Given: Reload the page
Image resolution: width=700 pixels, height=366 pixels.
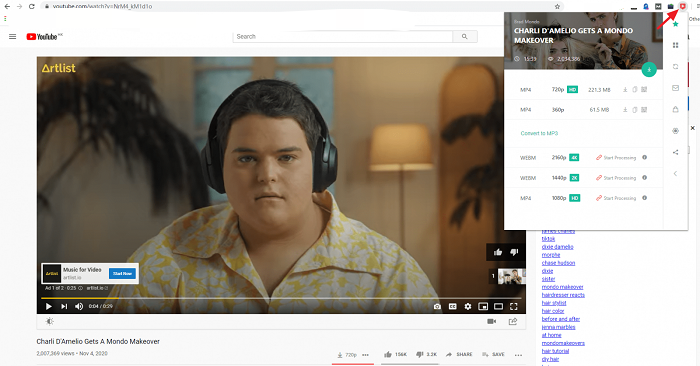Looking at the screenshot, I should pyautogui.click(x=31, y=6).
